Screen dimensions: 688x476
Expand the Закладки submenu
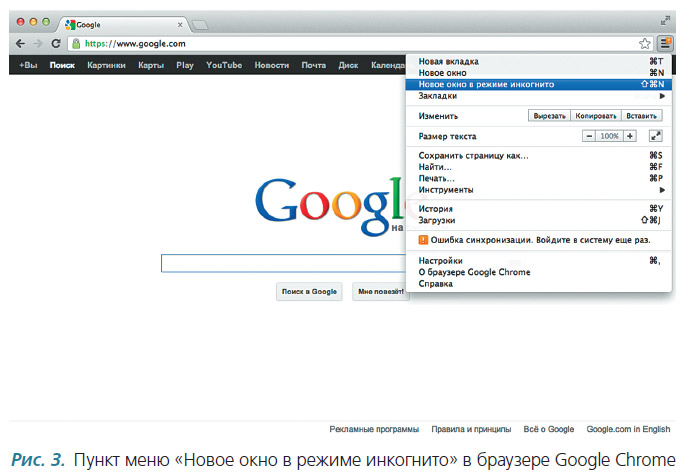pyautogui.click(x=538, y=96)
